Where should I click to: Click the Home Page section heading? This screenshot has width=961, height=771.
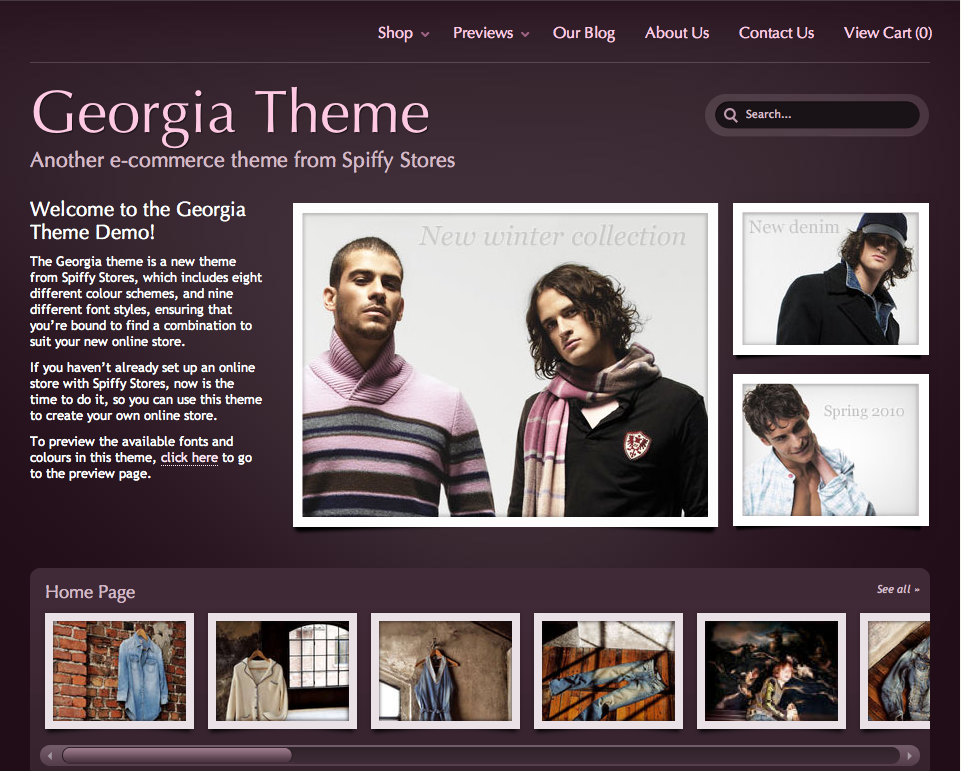(90, 592)
